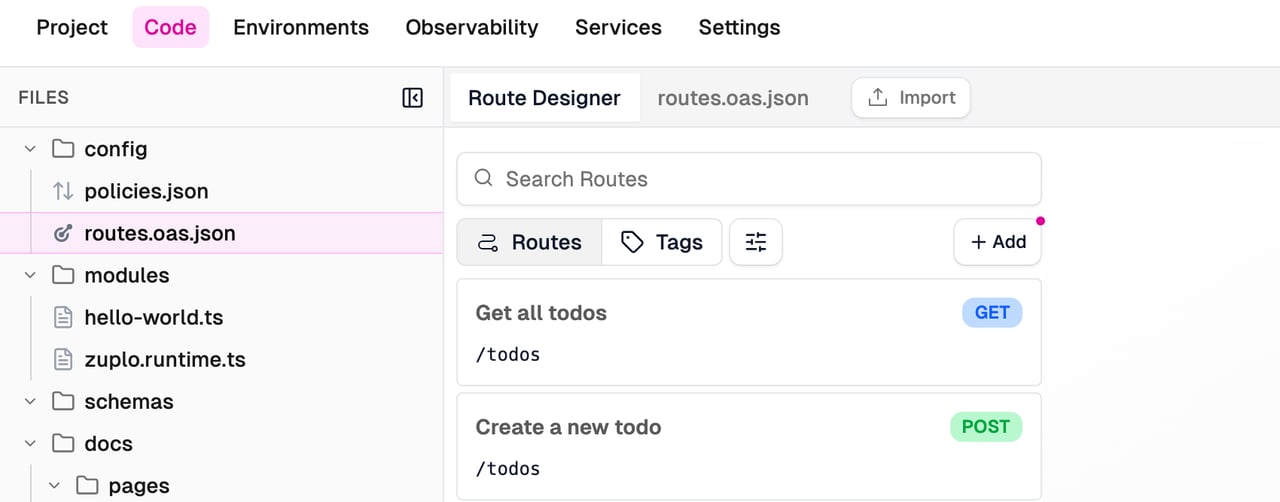
Task: Add a new route with + Add
Action: (997, 242)
